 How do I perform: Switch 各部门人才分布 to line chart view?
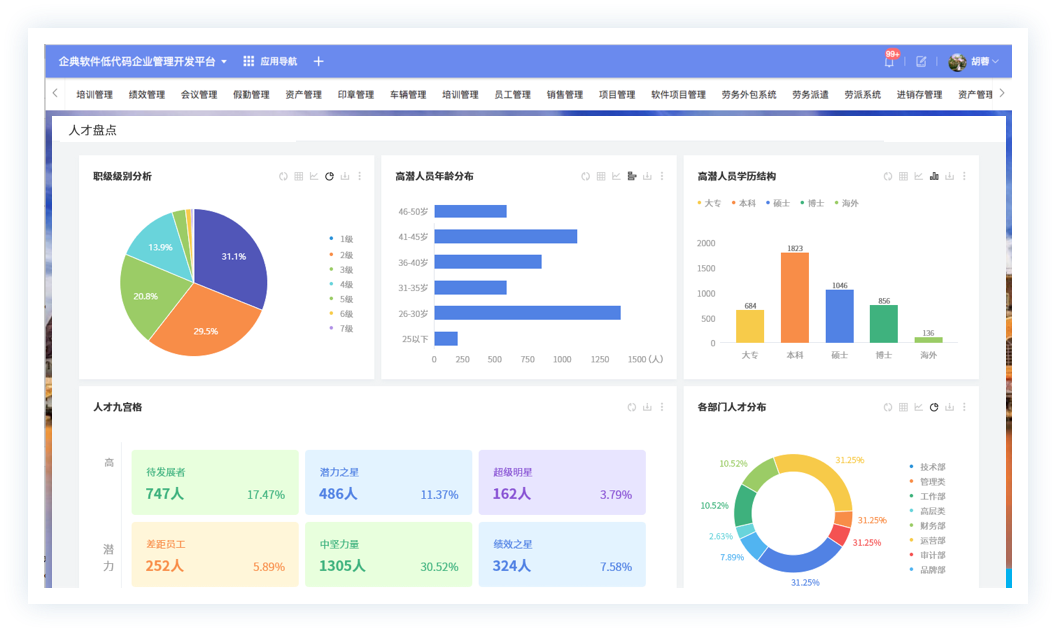coord(918,408)
